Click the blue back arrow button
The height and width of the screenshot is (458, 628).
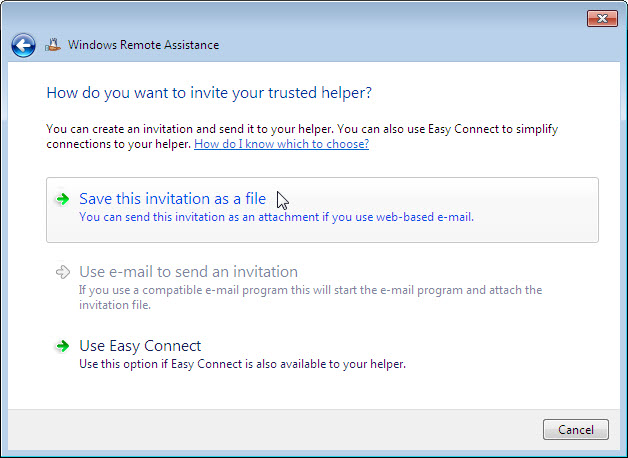[23, 45]
